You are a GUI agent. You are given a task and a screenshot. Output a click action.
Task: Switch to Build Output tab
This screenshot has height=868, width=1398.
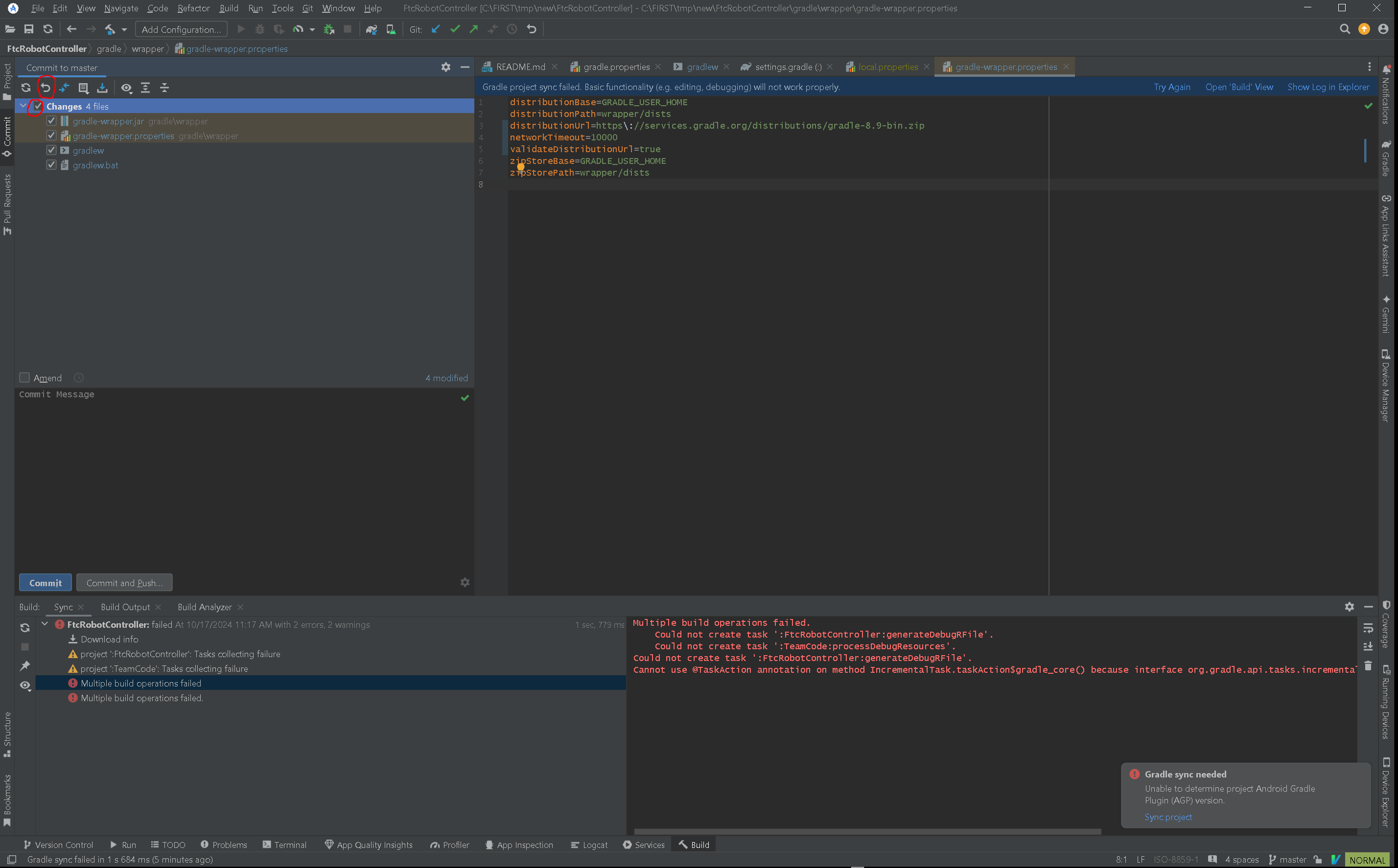(125, 607)
